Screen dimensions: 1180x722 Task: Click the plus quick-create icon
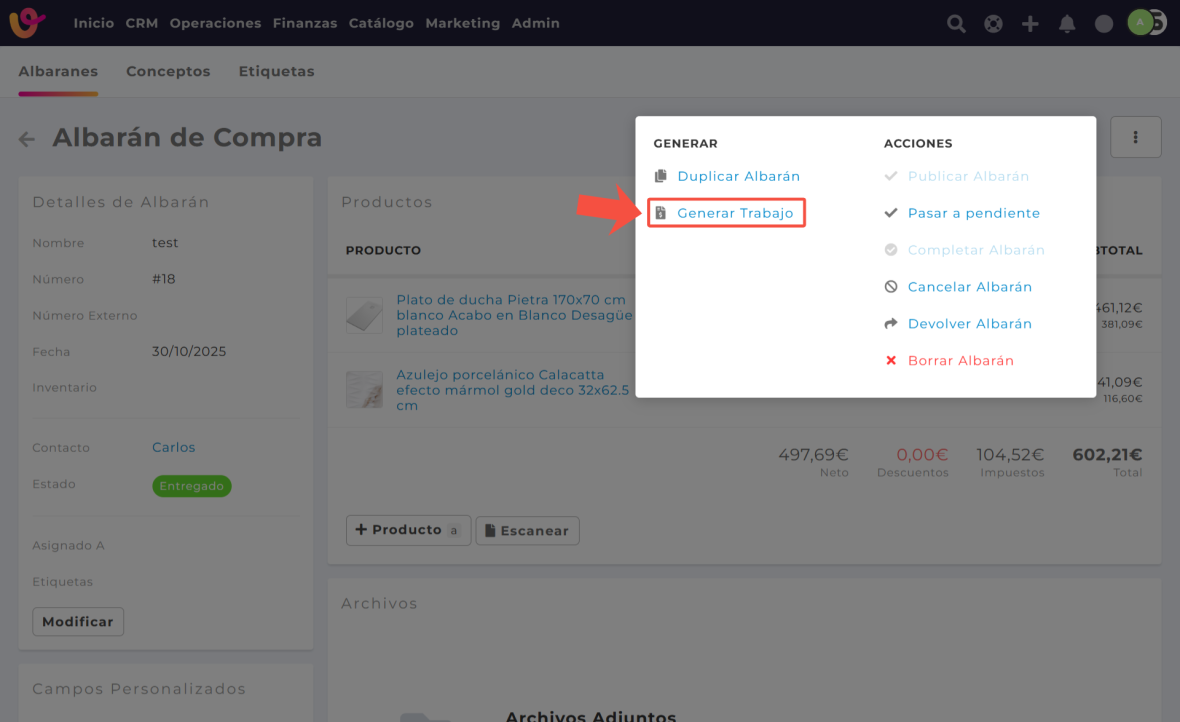pyautogui.click(x=1030, y=24)
